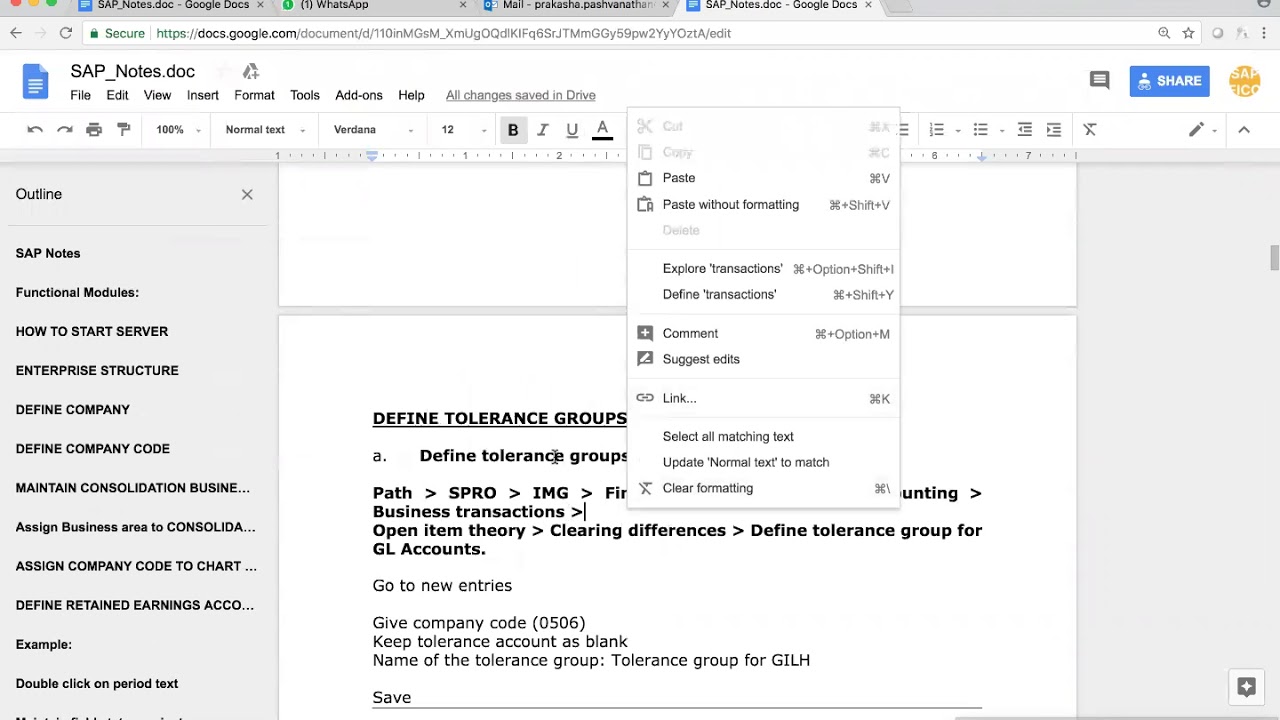Click All changes saved in Drive link
This screenshot has width=1280, height=720.
521,95
